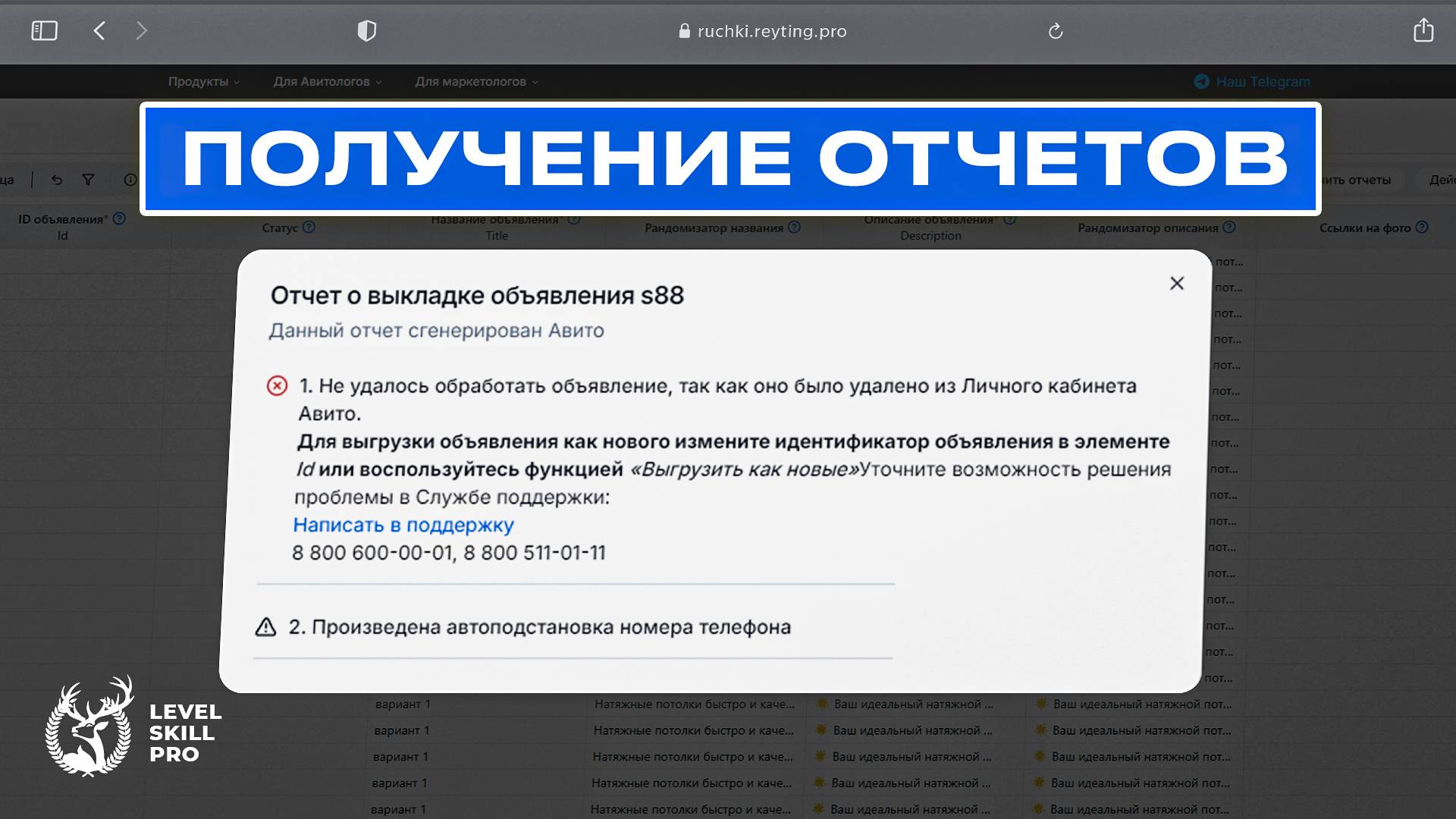Image resolution: width=1456 pixels, height=819 pixels.
Task: Expand the Для маркетологов menu
Action: pyautogui.click(x=476, y=82)
